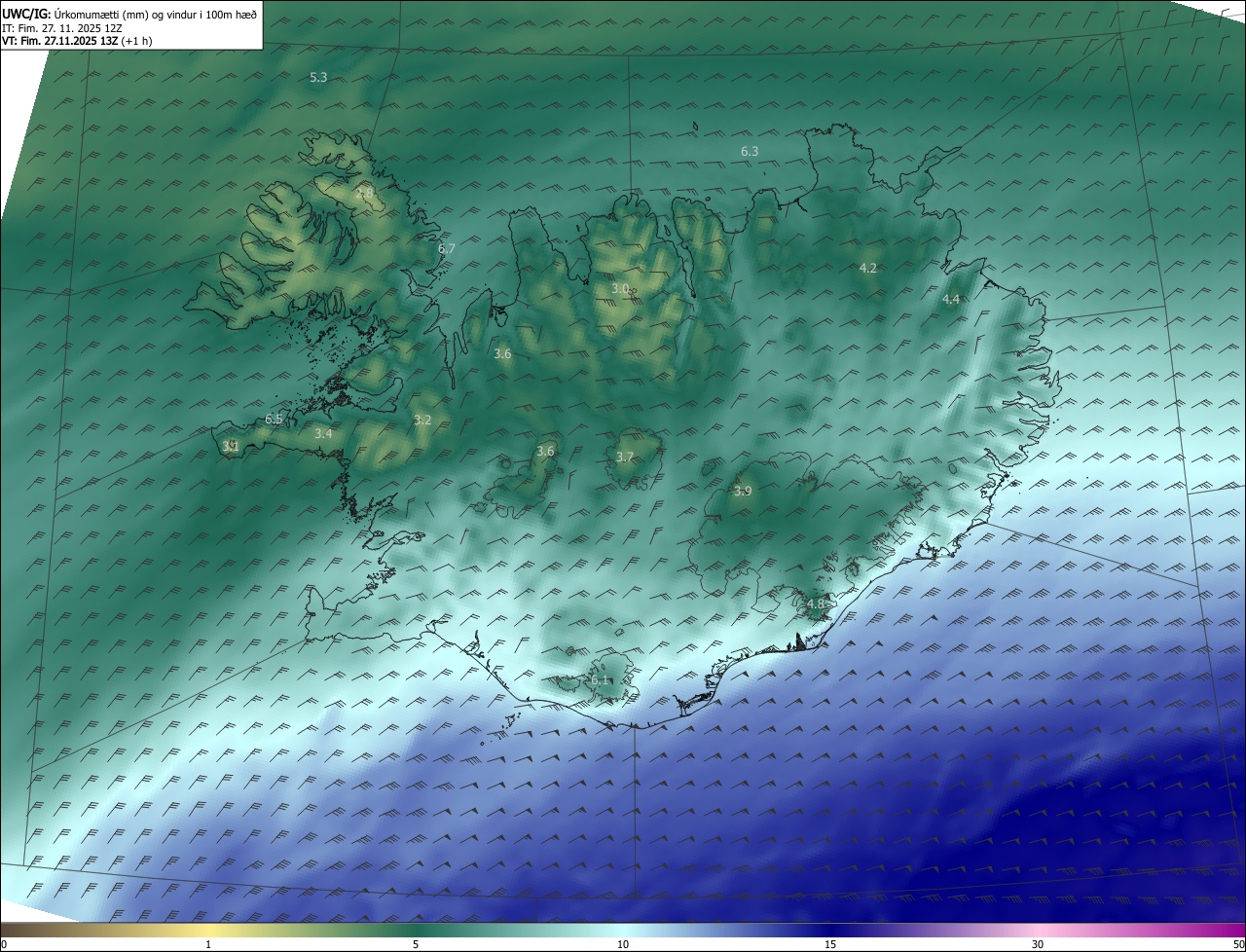Click the 5.3 value label offshore northwest
This screenshot has height=952, width=1246.
pyautogui.click(x=318, y=77)
